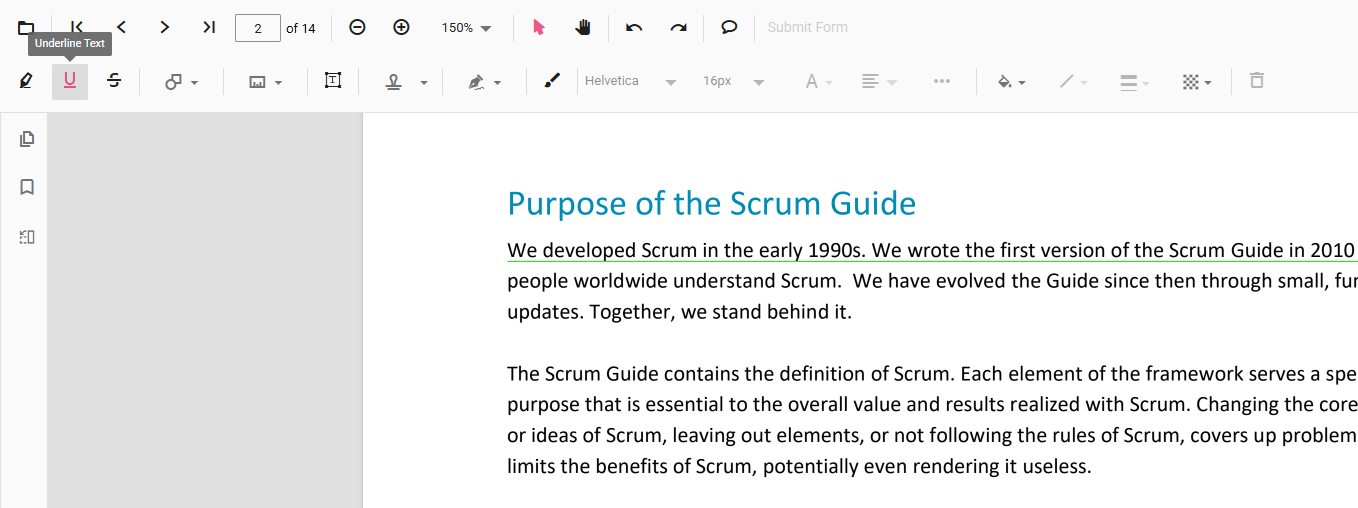
Task: Open the fill color picker
Action: pyautogui.click(x=1011, y=82)
